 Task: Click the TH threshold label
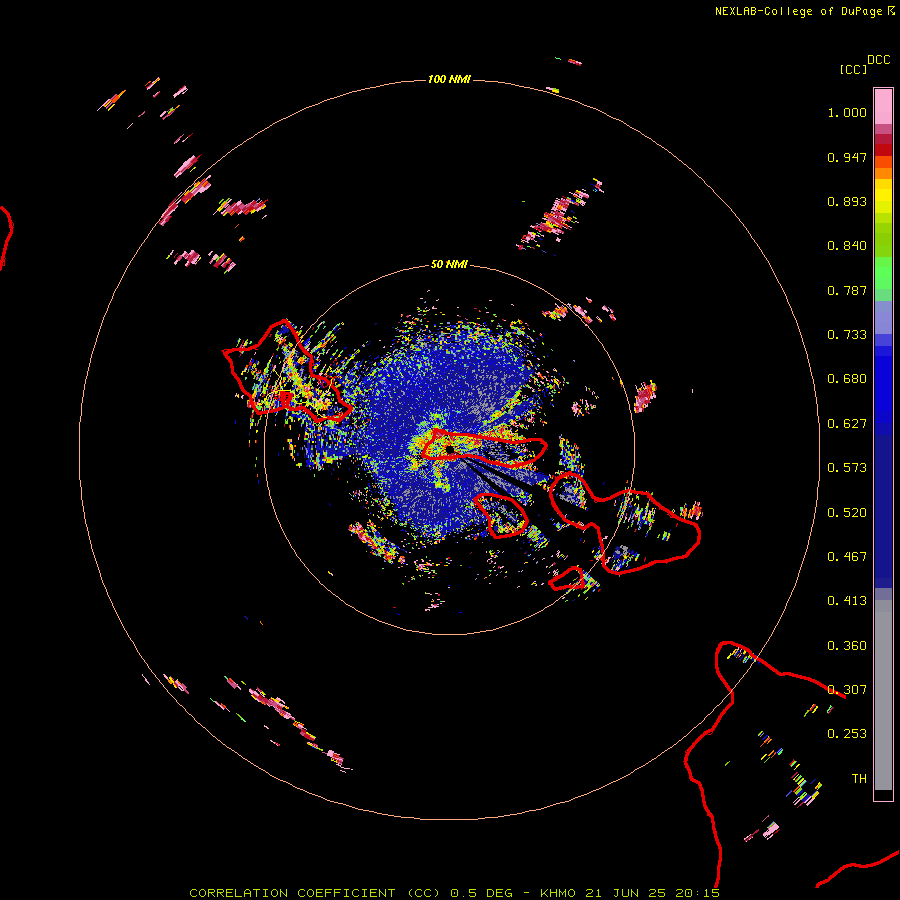[x=859, y=779]
